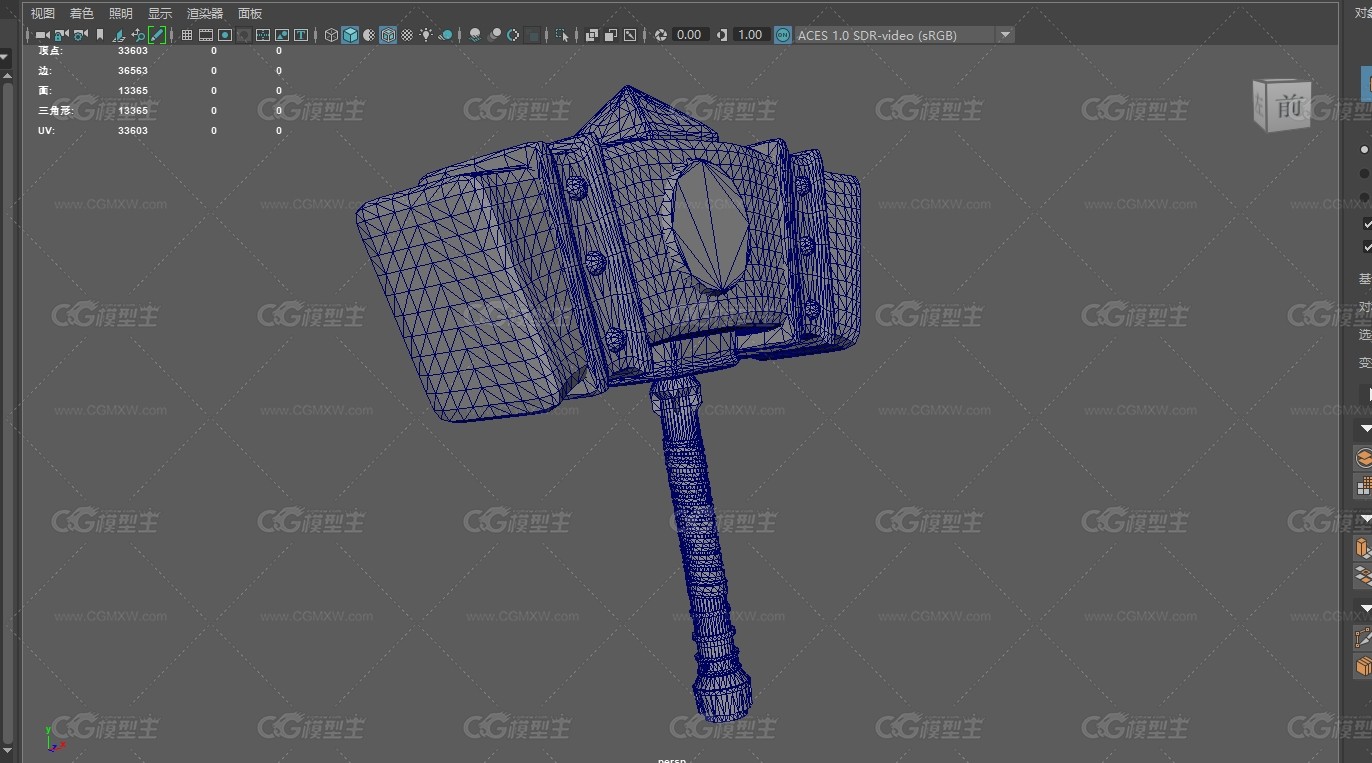Toggle wireframe on shaded icon
The height and width of the screenshot is (763, 1372).
[388, 35]
